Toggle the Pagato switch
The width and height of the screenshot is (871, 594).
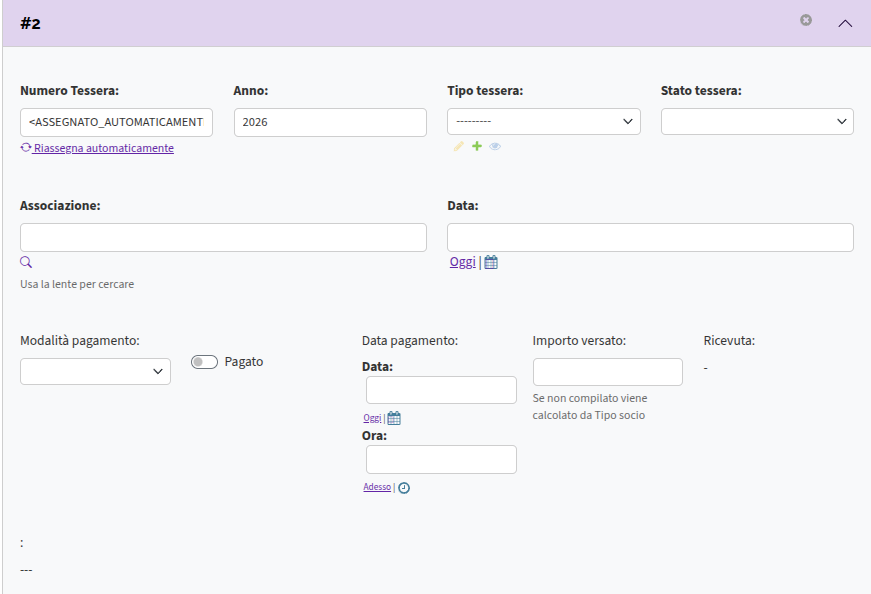204,362
